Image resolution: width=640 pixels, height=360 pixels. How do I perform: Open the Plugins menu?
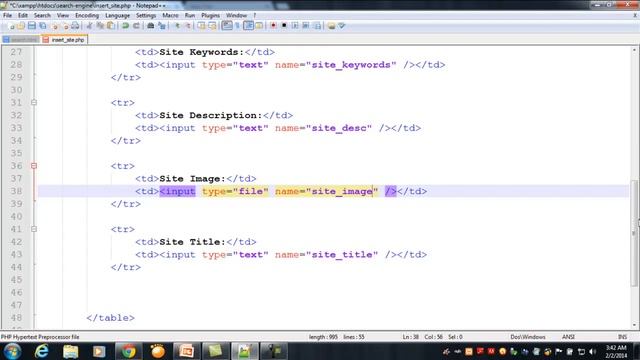pyautogui.click(x=210, y=16)
